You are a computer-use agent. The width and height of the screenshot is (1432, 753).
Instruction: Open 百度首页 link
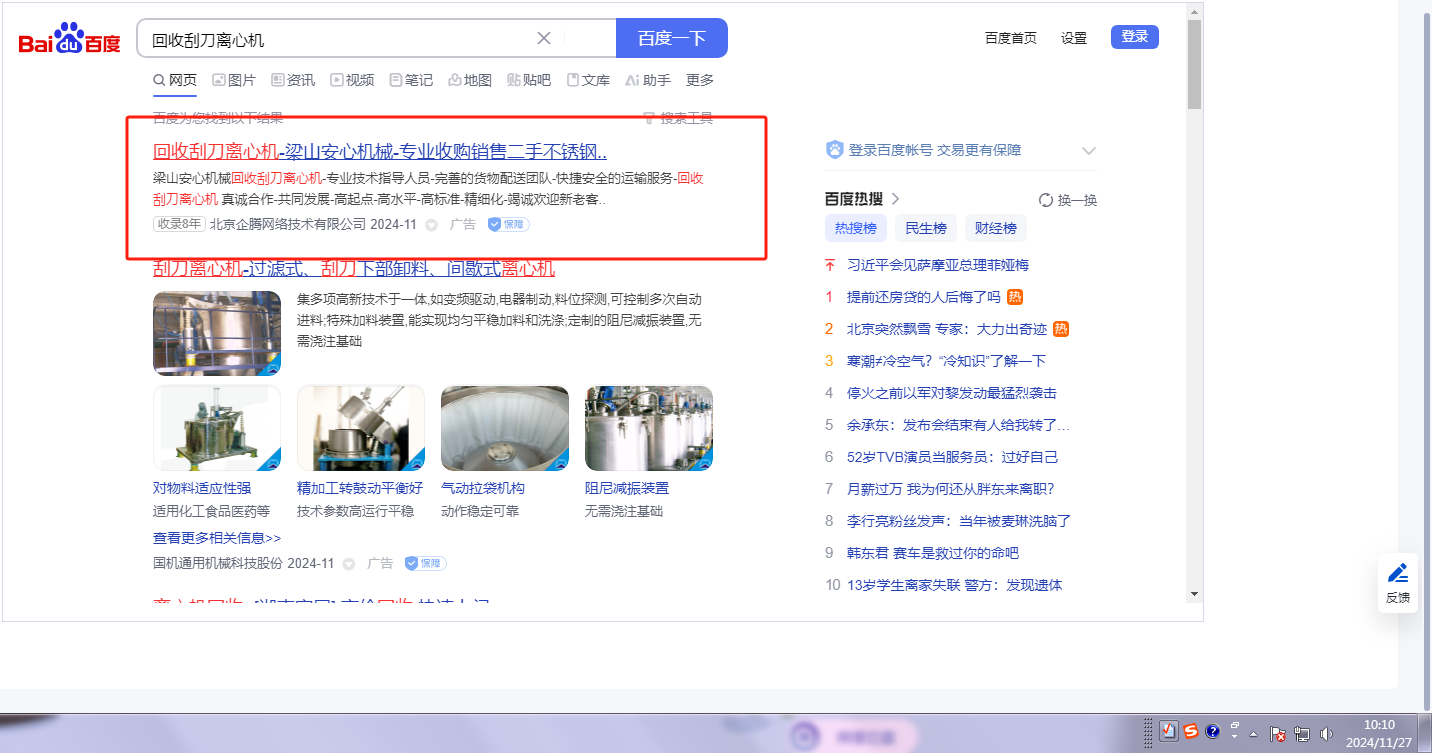point(1011,38)
